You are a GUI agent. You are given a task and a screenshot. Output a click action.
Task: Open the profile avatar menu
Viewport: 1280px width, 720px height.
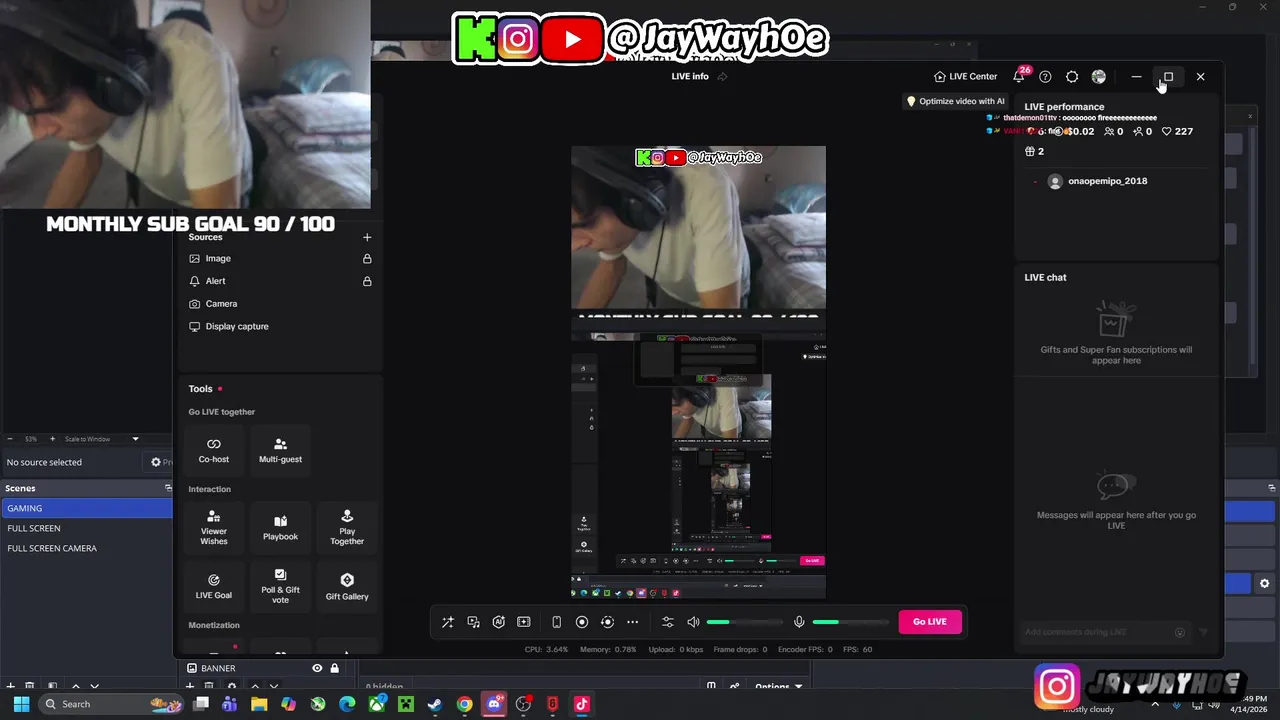pos(1099,77)
